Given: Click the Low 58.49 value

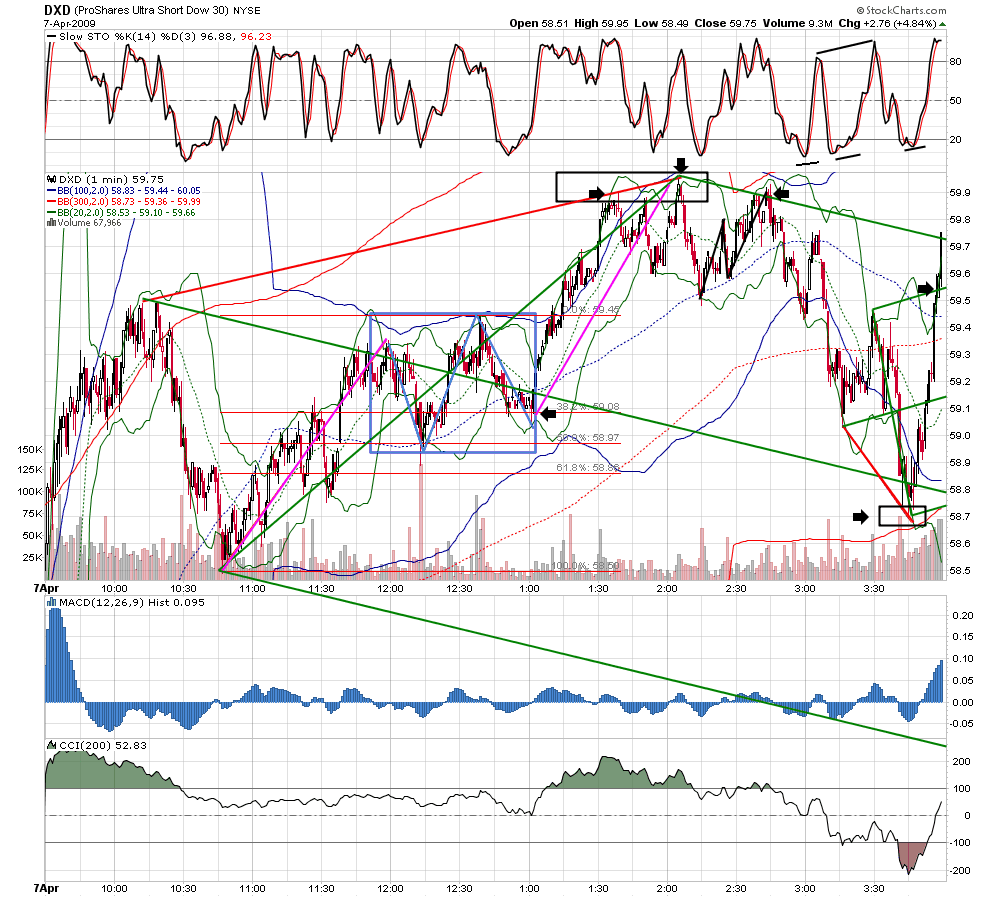Looking at the screenshot, I should (661, 23).
